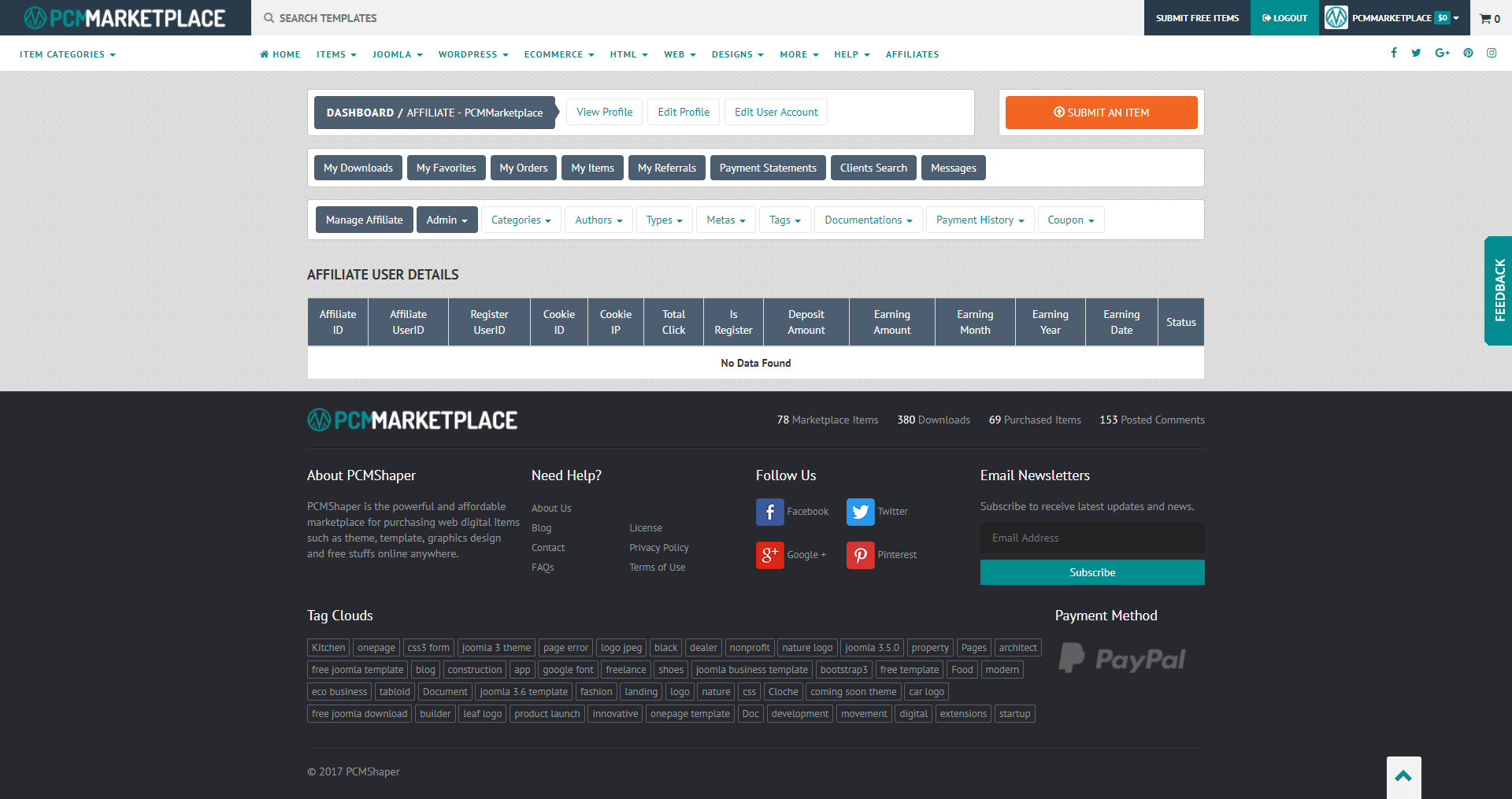Click the Subscribe button

(x=1092, y=572)
